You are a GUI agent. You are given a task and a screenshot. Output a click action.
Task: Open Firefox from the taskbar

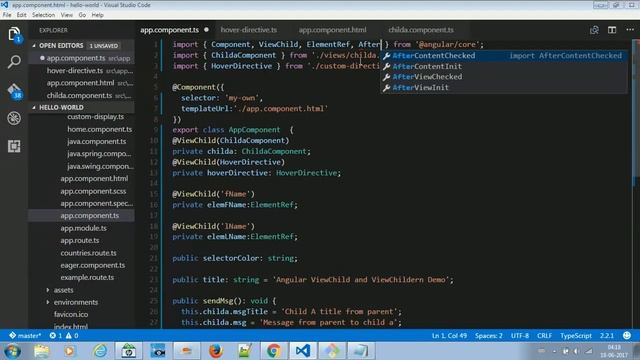point(216,351)
